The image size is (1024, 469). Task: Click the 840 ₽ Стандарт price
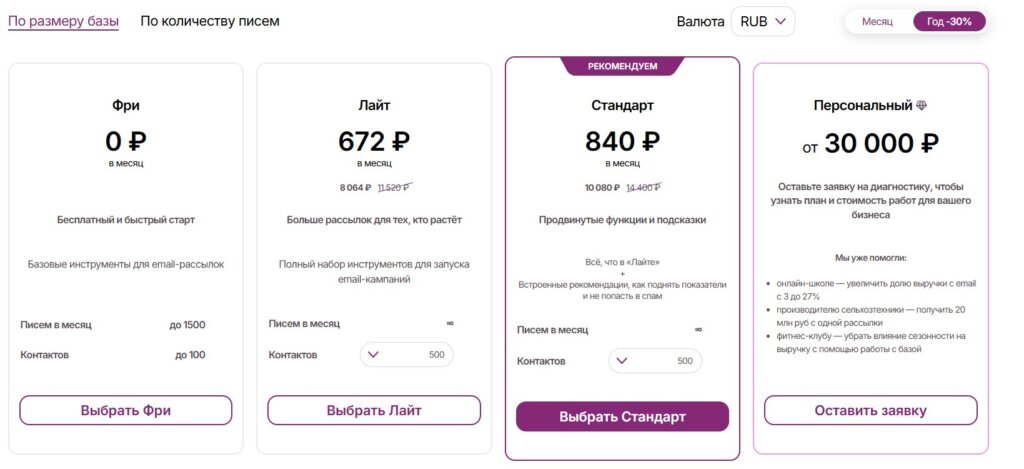[622, 142]
